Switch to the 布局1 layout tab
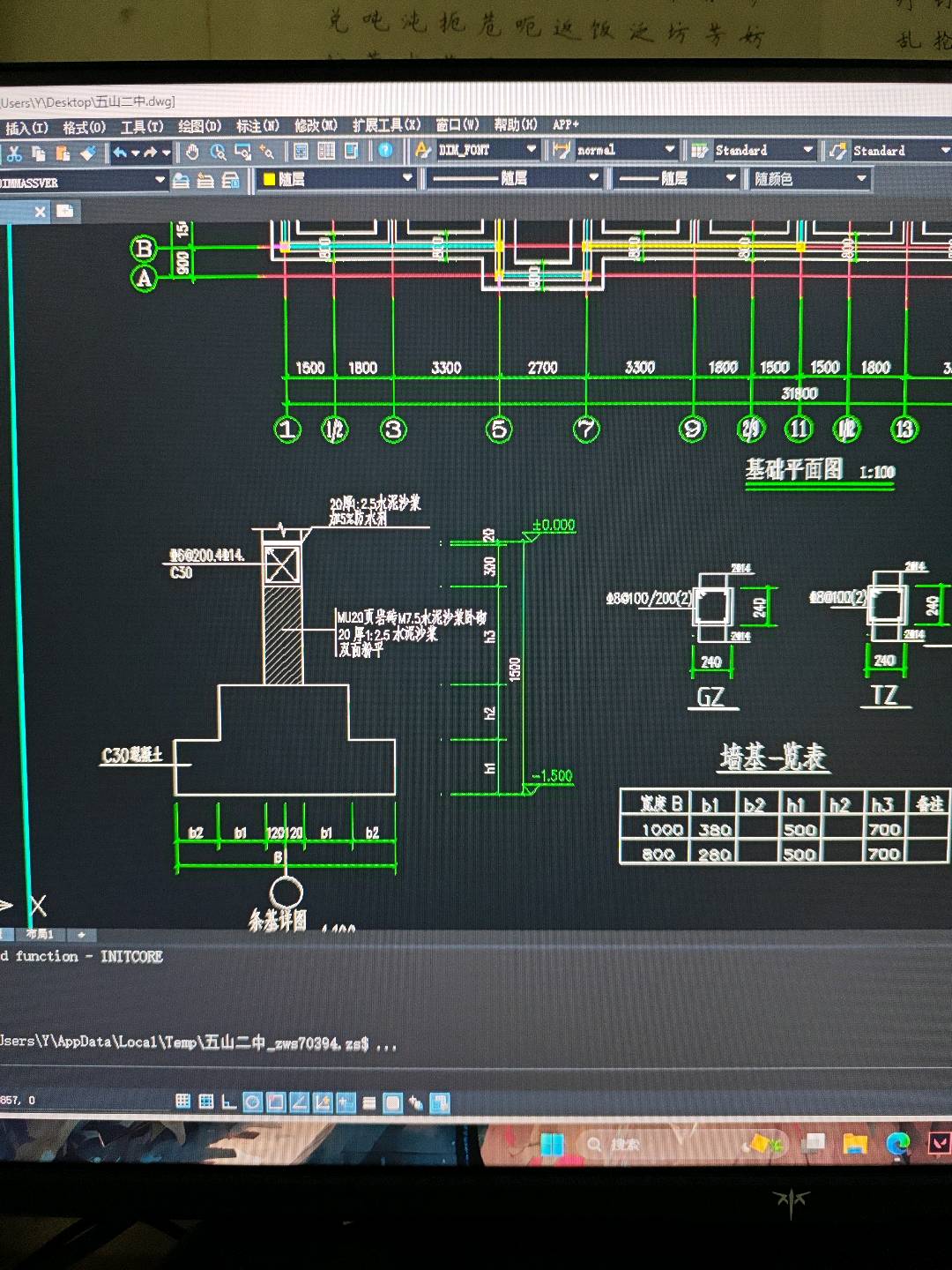 [39, 934]
